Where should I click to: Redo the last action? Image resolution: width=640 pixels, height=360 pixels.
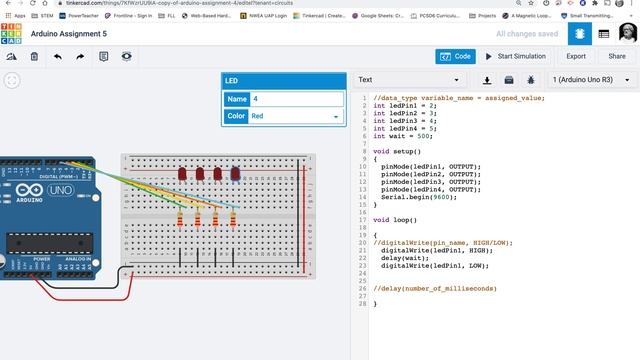80,56
